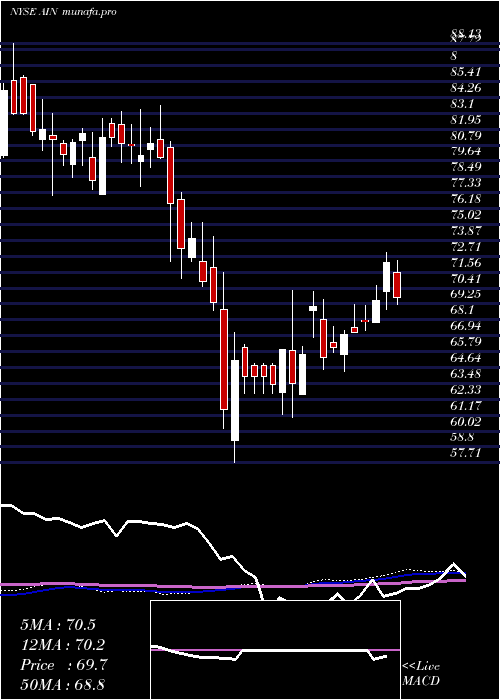The height and width of the screenshot is (700, 500).
Task: Click the 72.71 price level label
Action: click(467, 246)
